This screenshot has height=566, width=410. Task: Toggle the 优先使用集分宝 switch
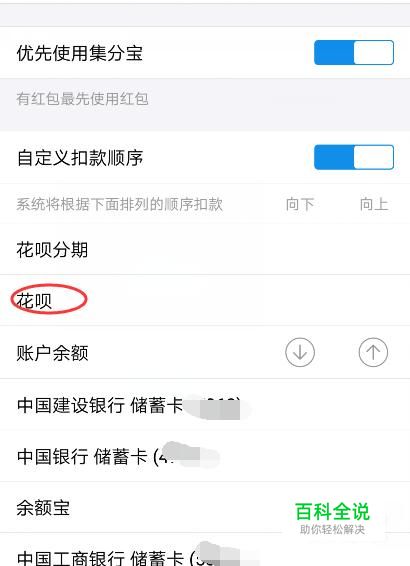(x=354, y=53)
